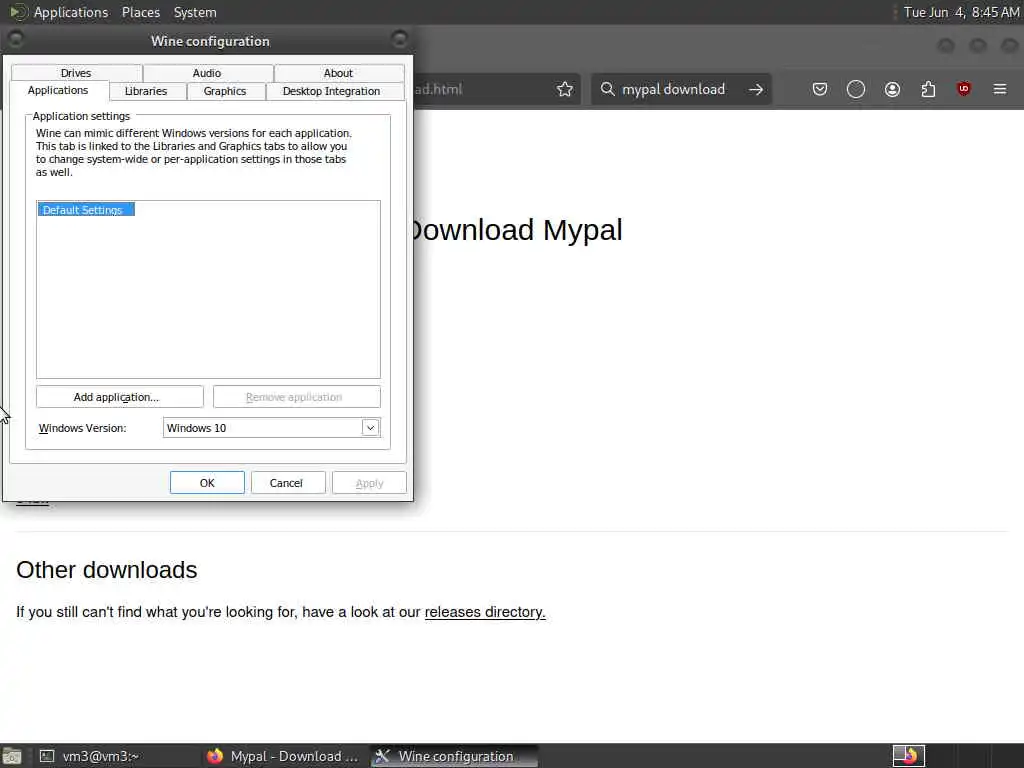Switch to the Libraries tab
The image size is (1024, 768).
[x=146, y=91]
